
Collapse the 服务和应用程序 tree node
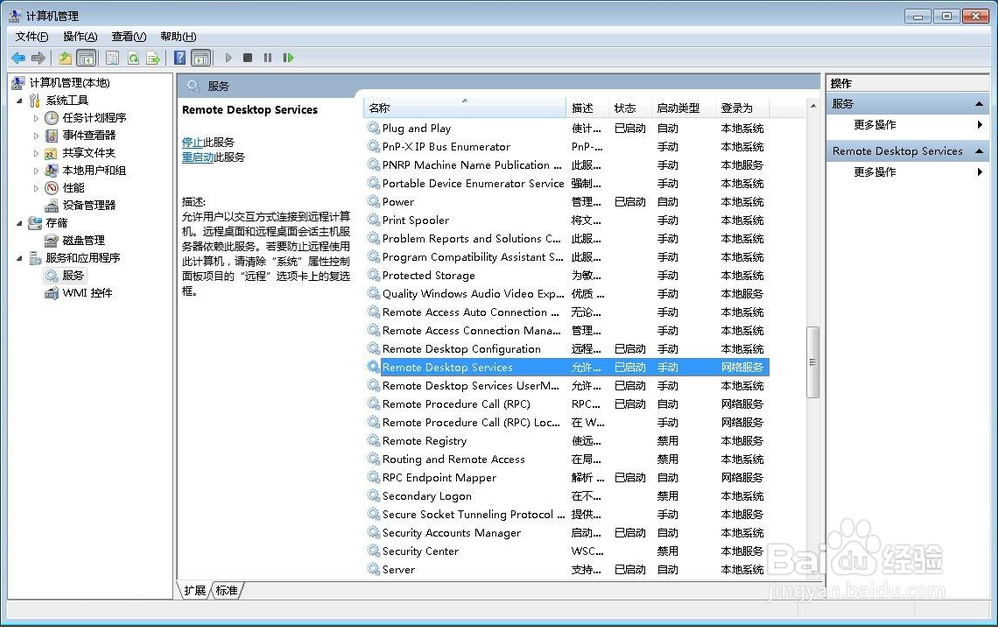(x=19, y=258)
